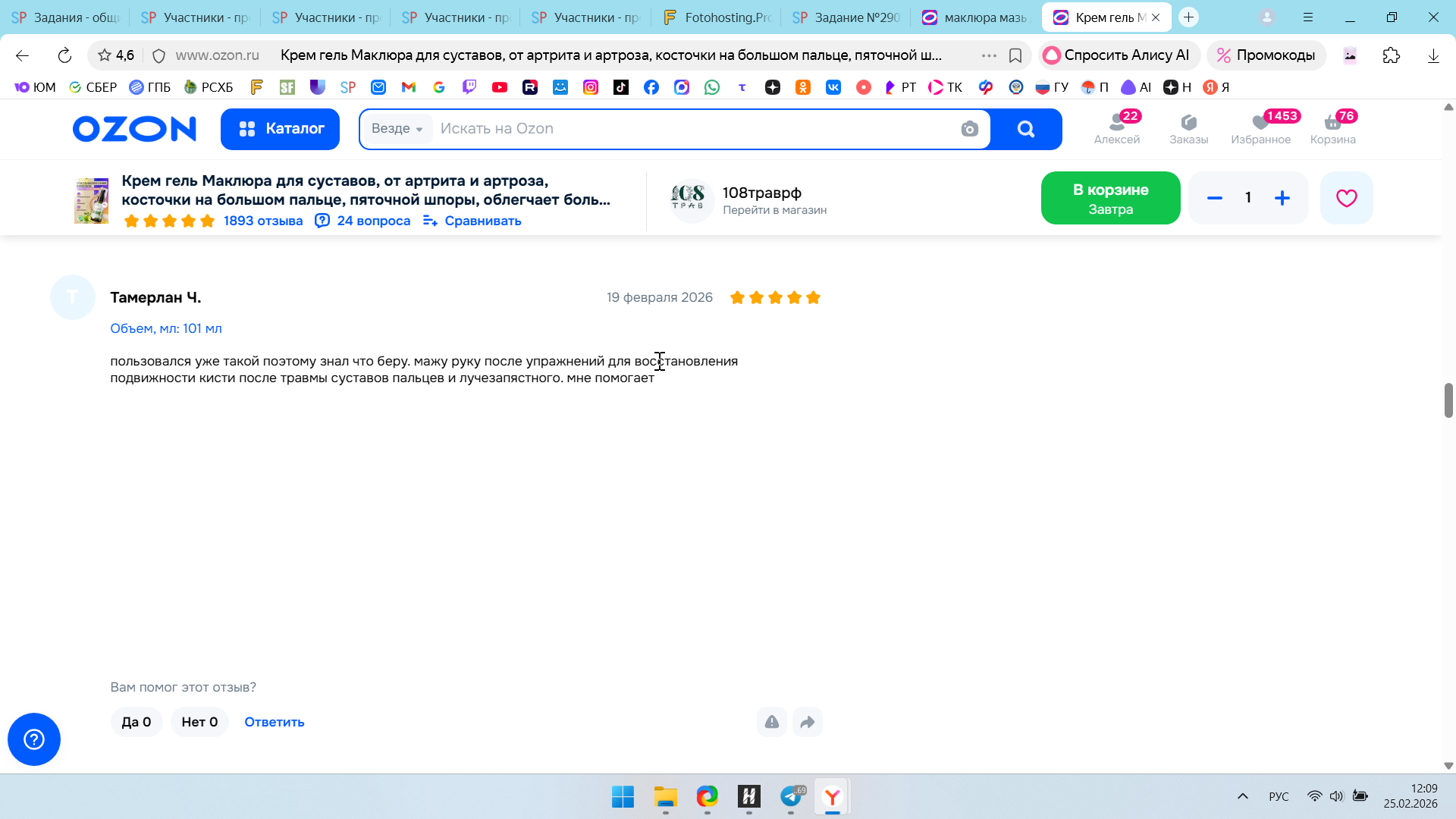This screenshot has width=1456, height=819.
Task: Open the Каталог menu
Action: (x=280, y=129)
